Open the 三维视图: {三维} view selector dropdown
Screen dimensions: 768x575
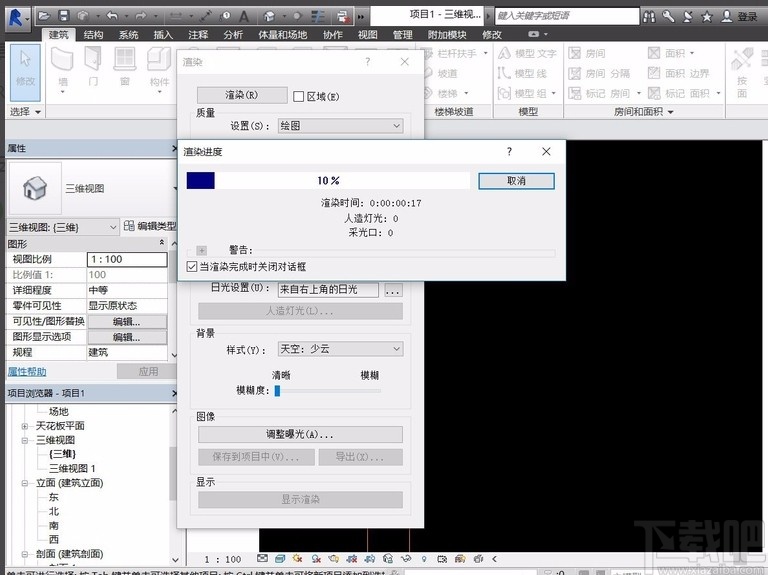coord(63,227)
